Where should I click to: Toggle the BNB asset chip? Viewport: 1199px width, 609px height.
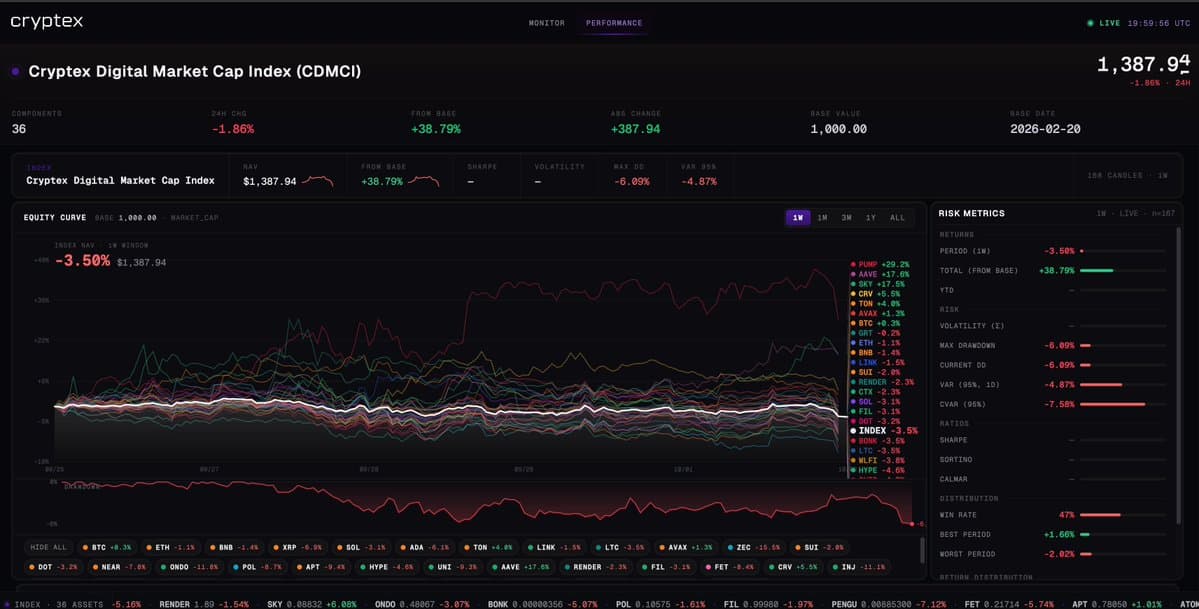[234, 548]
